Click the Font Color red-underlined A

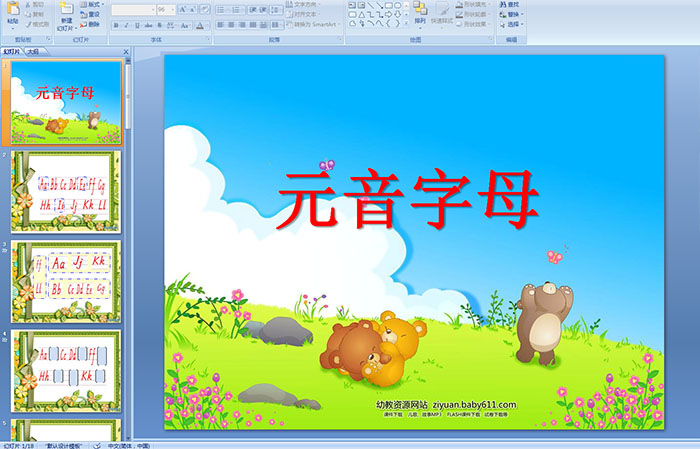(200, 26)
